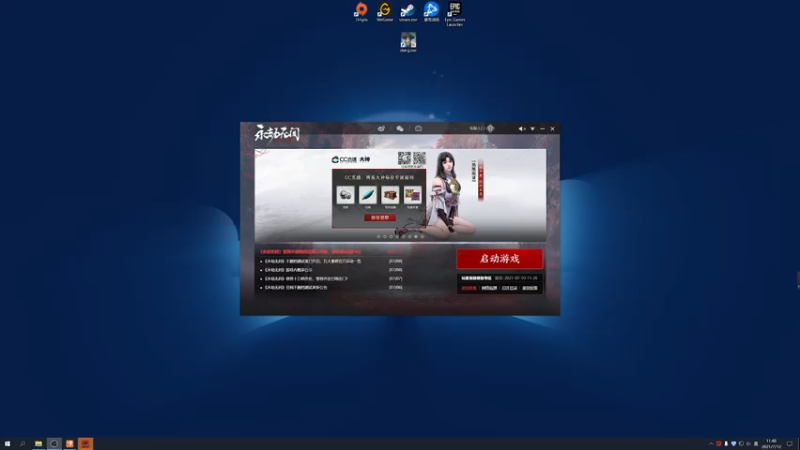Switch to the orange taskbar app icon
This screenshot has width=800, height=450.
tap(70, 444)
